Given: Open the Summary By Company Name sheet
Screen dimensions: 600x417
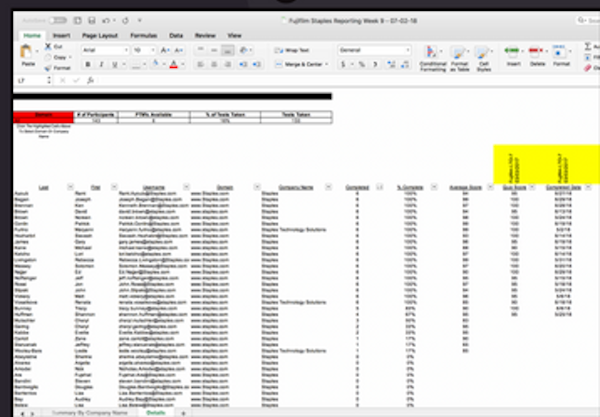Looking at the screenshot, I should click(90, 413).
